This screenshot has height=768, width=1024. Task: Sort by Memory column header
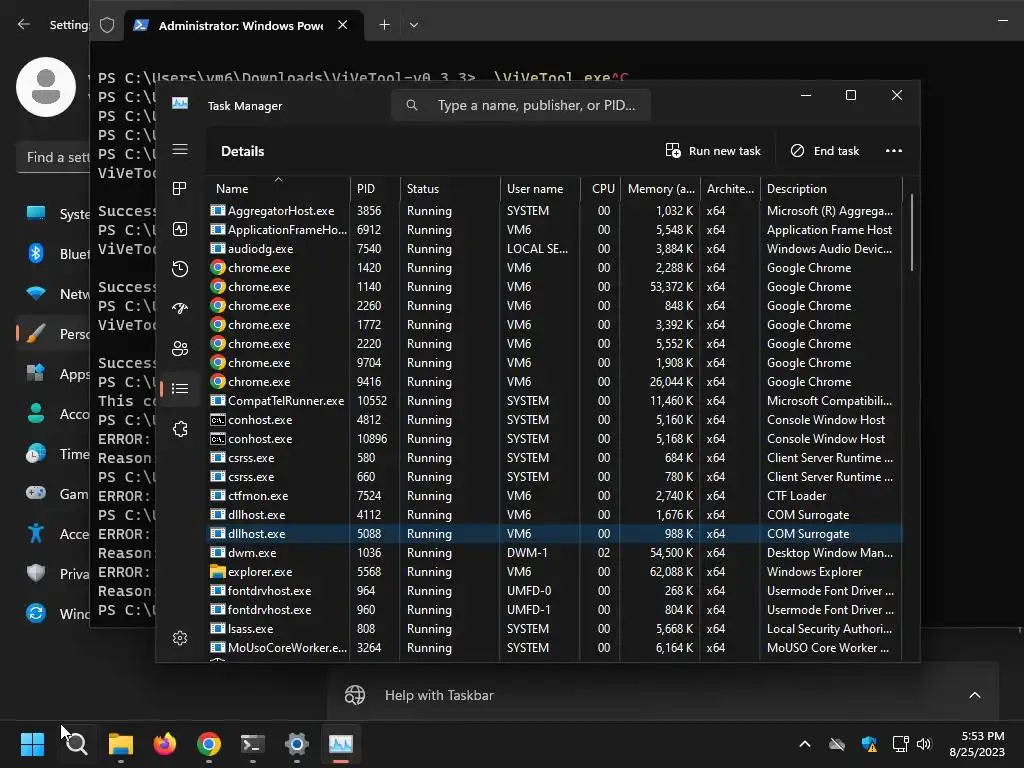click(x=660, y=189)
